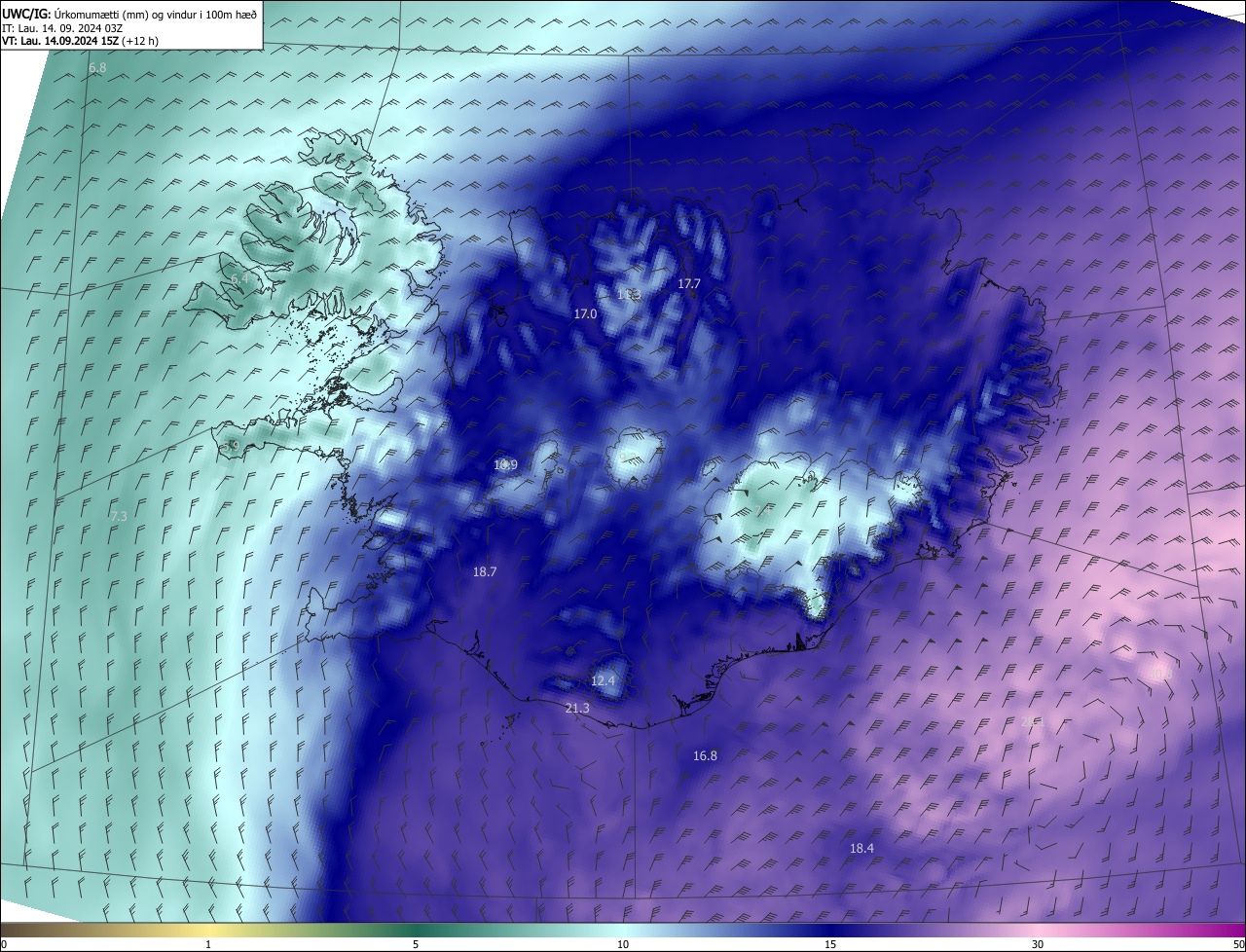The height and width of the screenshot is (952, 1246).
Task: Click the '10' label on the color scale
Action: tap(623, 944)
